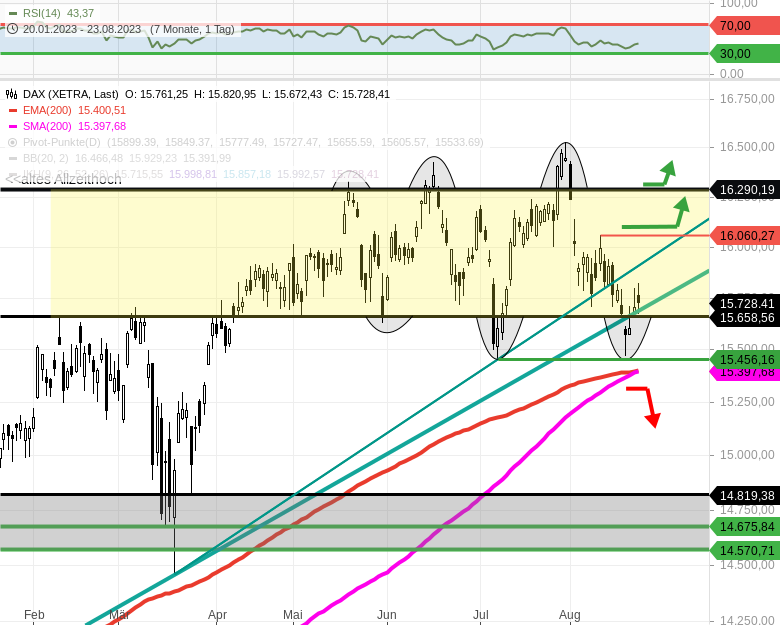This screenshot has width=780, height=625.
Task: Click the Apr month label on time axis
Action: (x=217, y=615)
